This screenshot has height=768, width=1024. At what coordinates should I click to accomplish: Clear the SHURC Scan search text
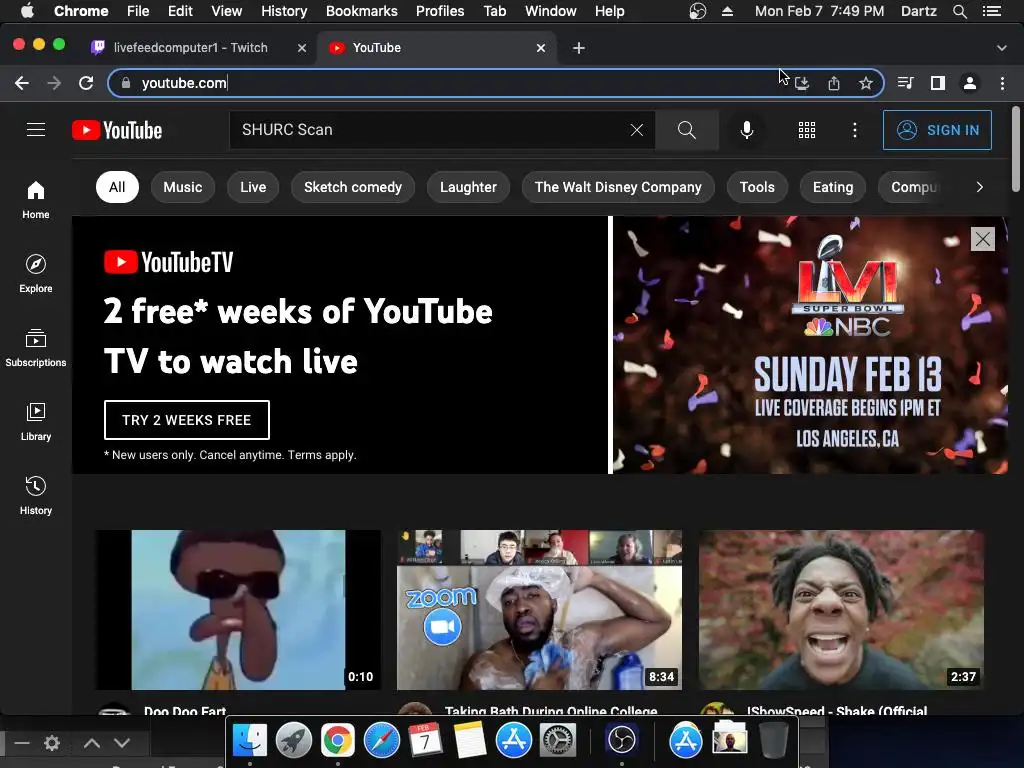point(637,130)
